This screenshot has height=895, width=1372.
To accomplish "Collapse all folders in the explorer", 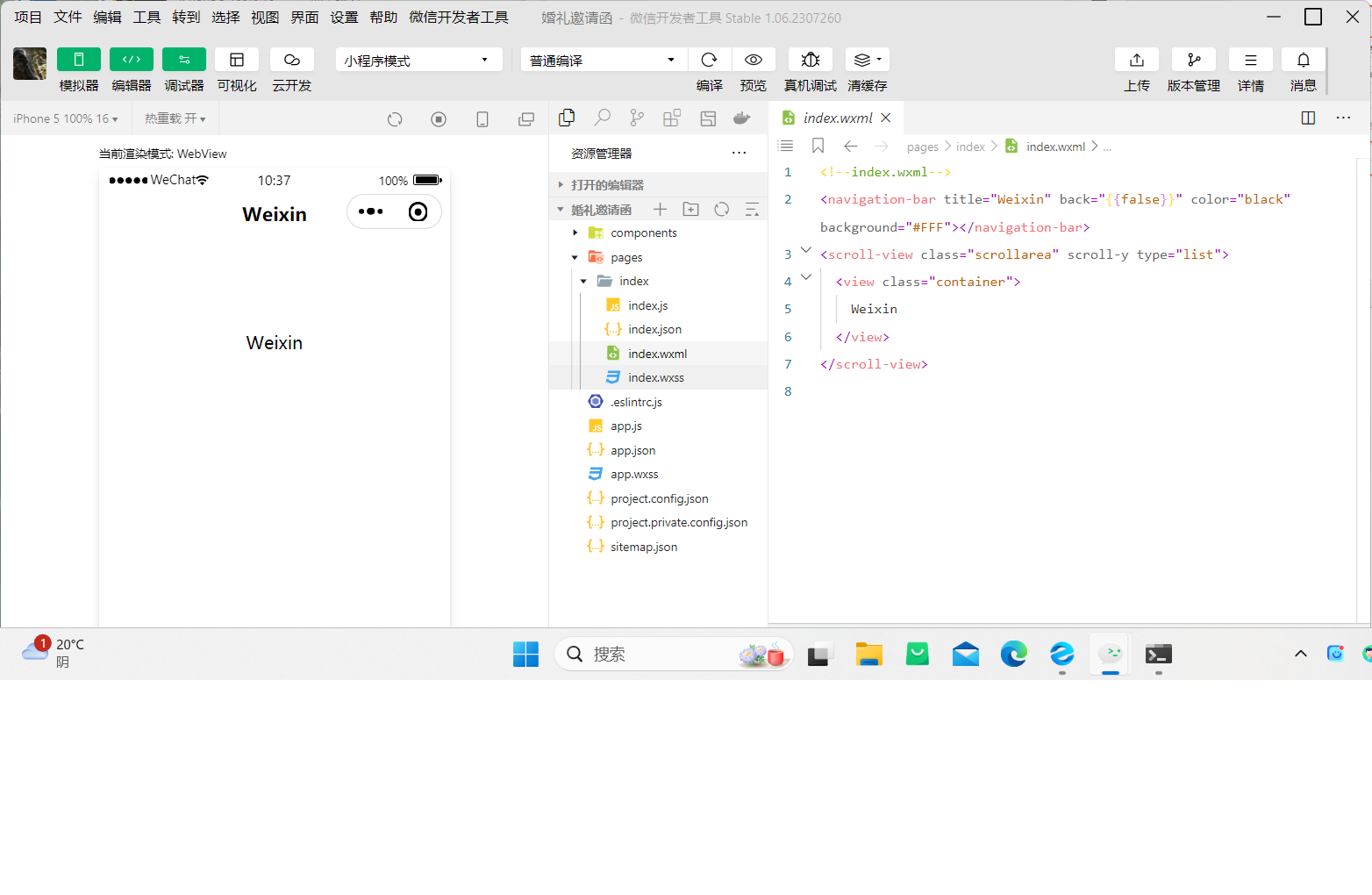I will 752,209.
